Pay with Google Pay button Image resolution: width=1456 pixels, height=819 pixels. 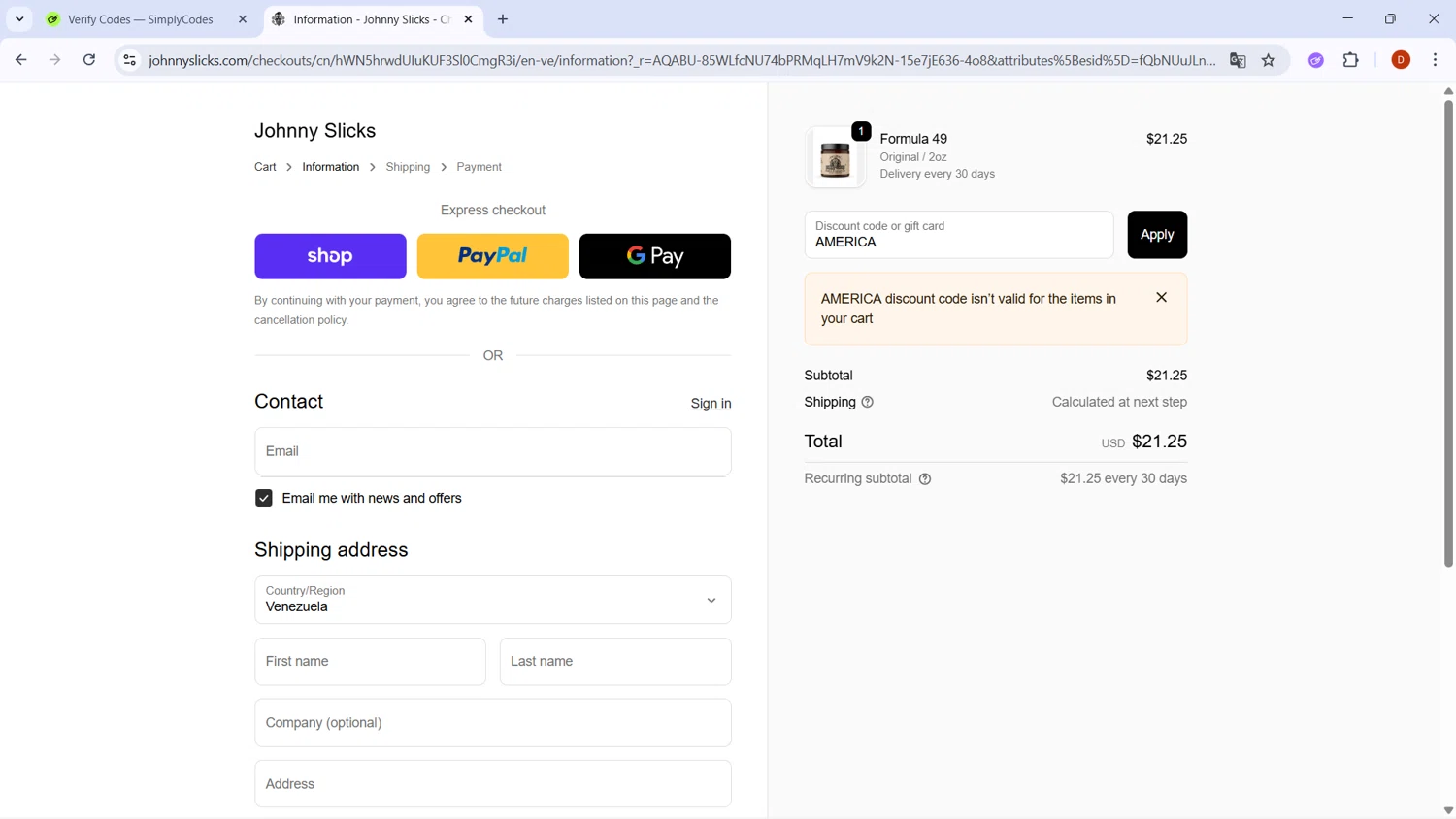click(655, 256)
